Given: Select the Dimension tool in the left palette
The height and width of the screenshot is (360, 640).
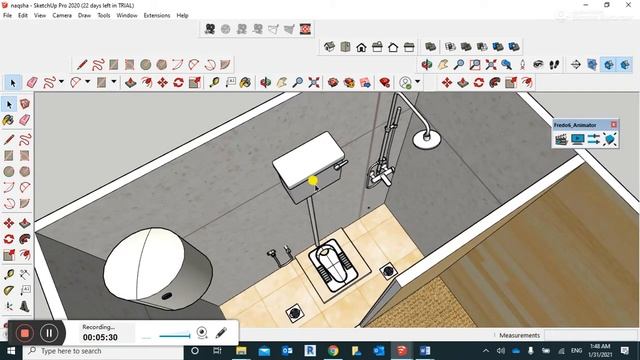Looking at the screenshot, I should coord(25,274).
